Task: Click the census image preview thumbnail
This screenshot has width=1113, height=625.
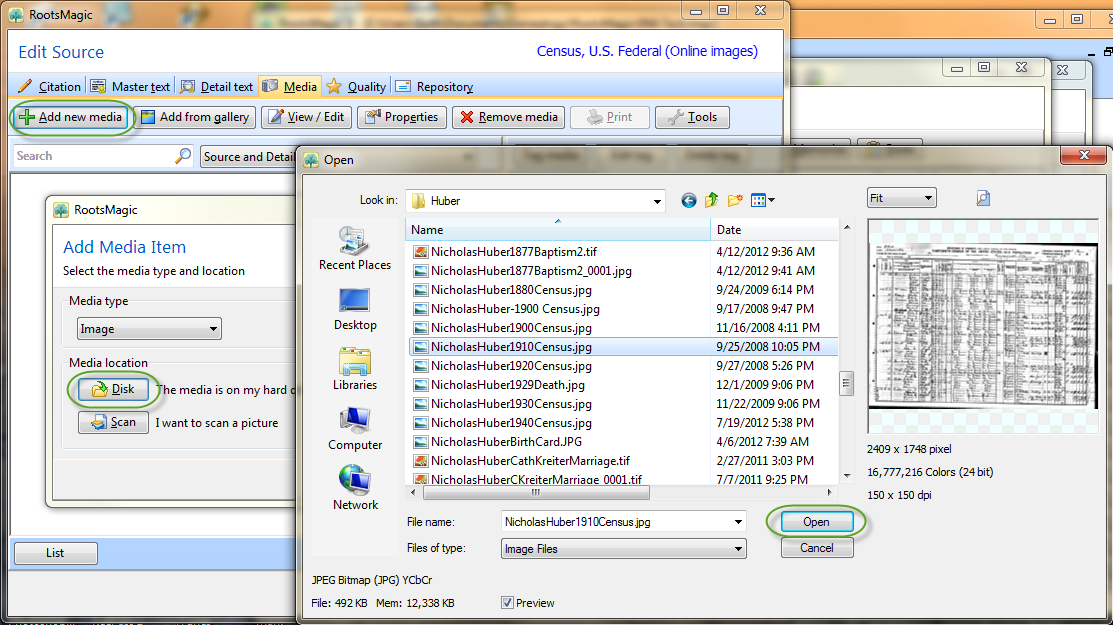Action: tap(983, 325)
